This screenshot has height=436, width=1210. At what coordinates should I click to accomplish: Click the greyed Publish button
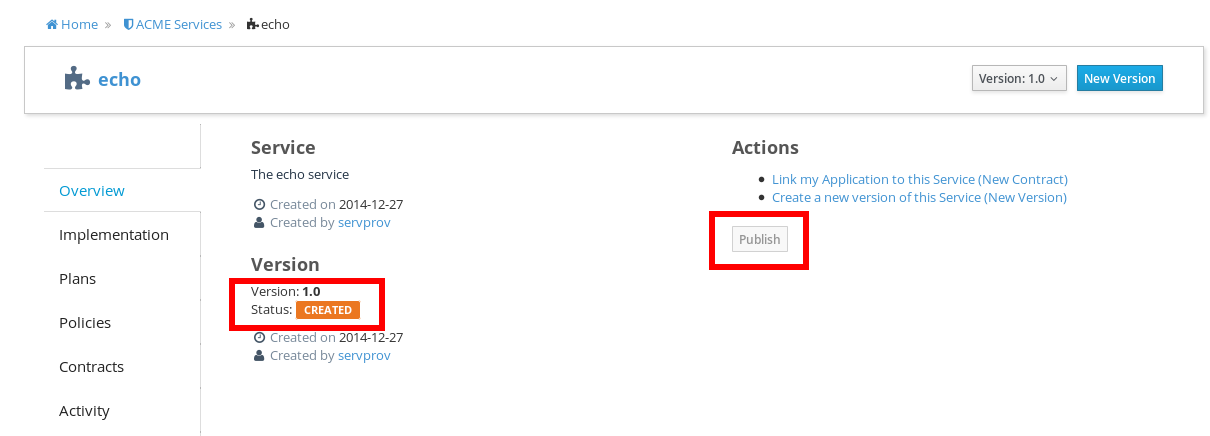coord(760,239)
